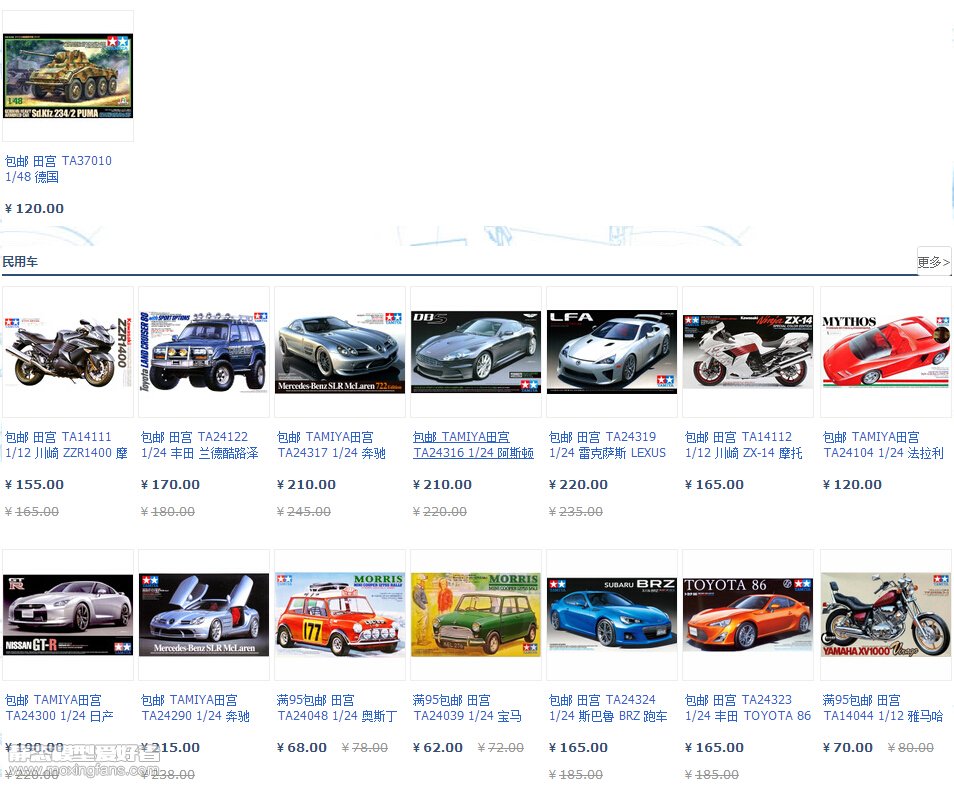Click the struck-through ¥245.00 original price
Viewport: 954px width, 785px height.
(304, 512)
